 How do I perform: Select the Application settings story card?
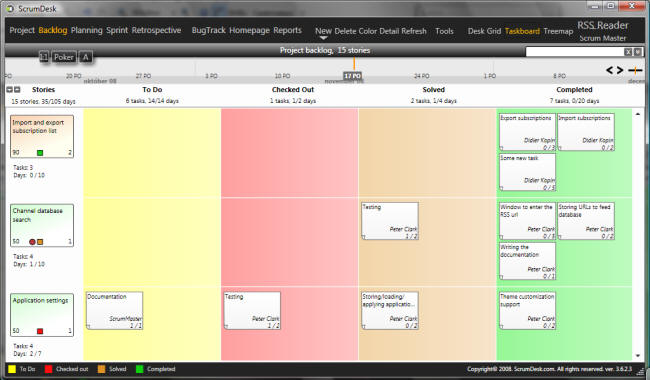tap(42, 315)
